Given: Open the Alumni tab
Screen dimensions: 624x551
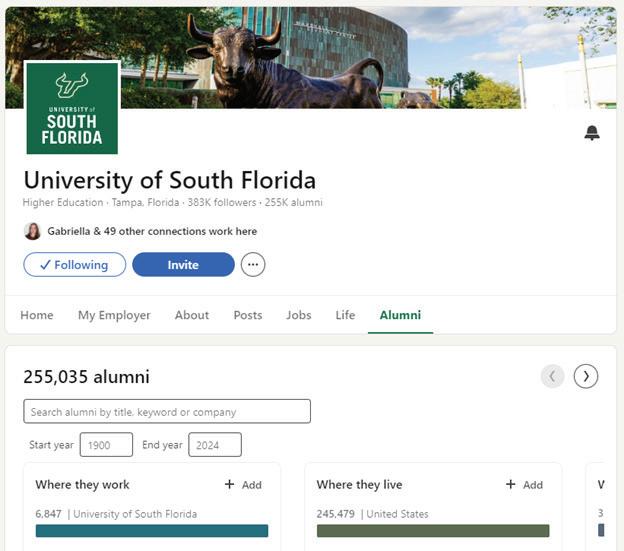Looking at the screenshot, I should pyautogui.click(x=400, y=315).
